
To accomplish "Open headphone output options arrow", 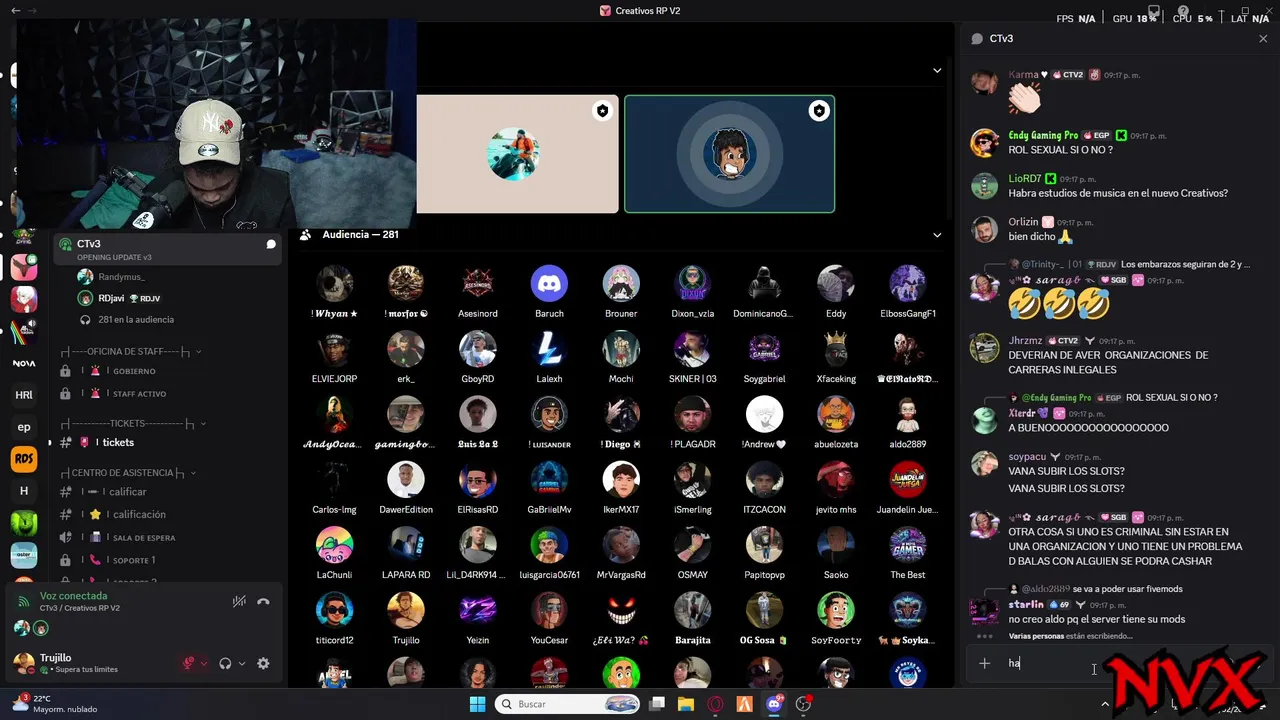I will [x=242, y=664].
